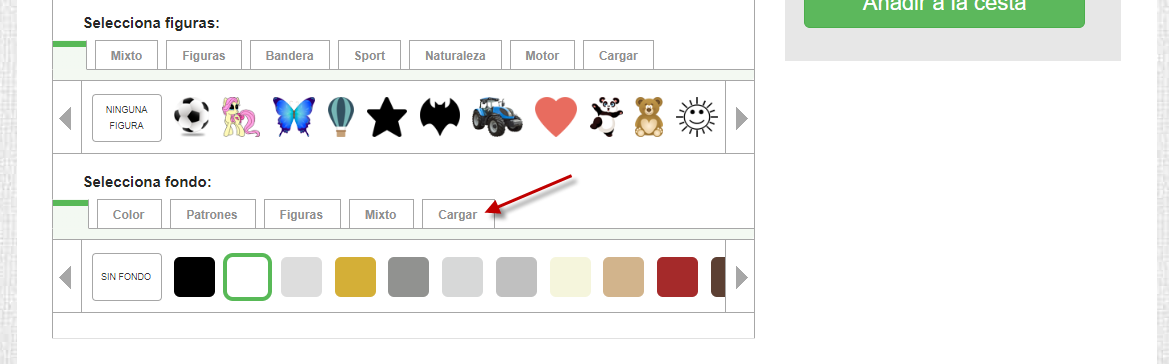Choose the panda figure

coord(606,117)
